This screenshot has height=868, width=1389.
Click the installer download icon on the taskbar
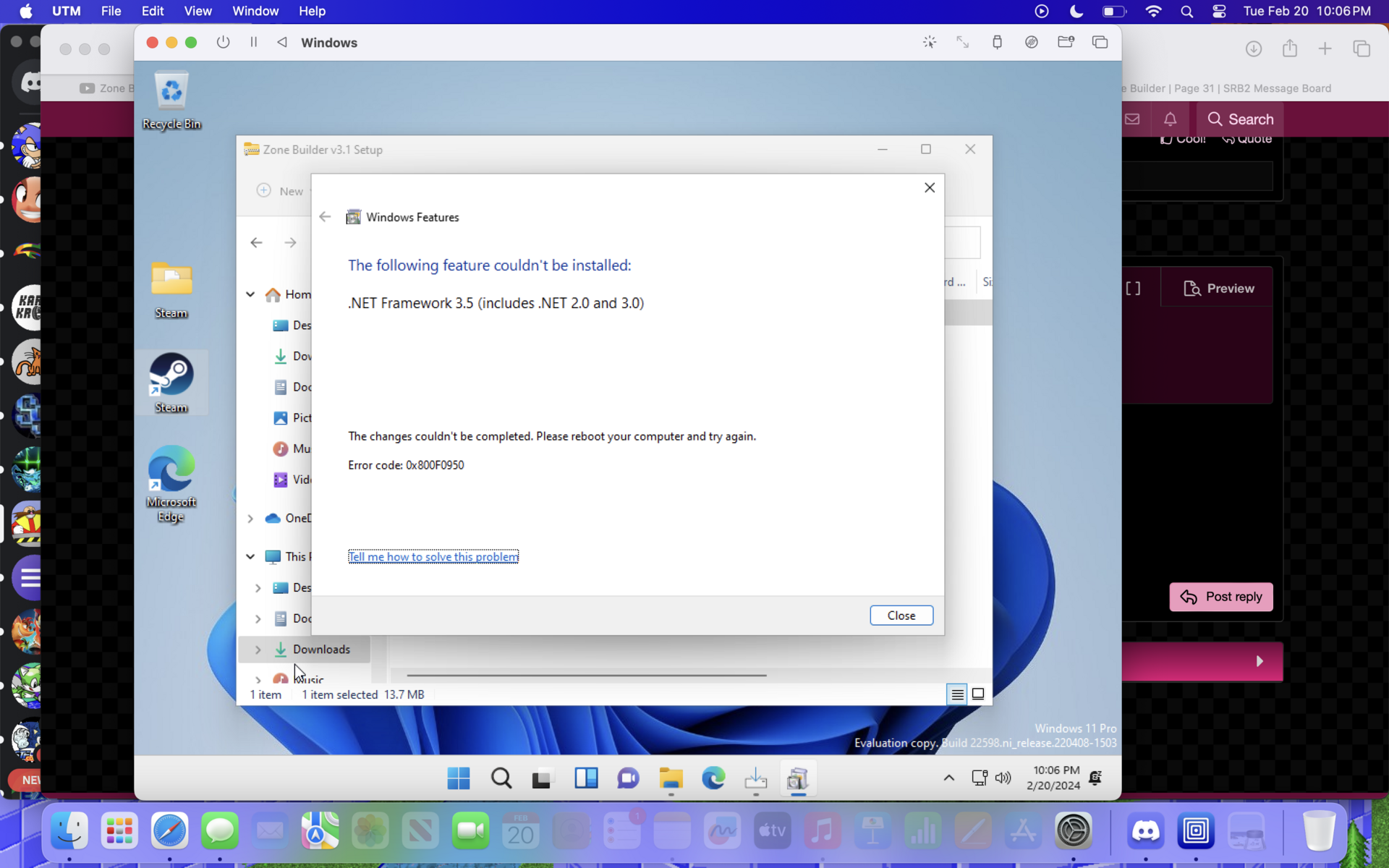click(755, 778)
